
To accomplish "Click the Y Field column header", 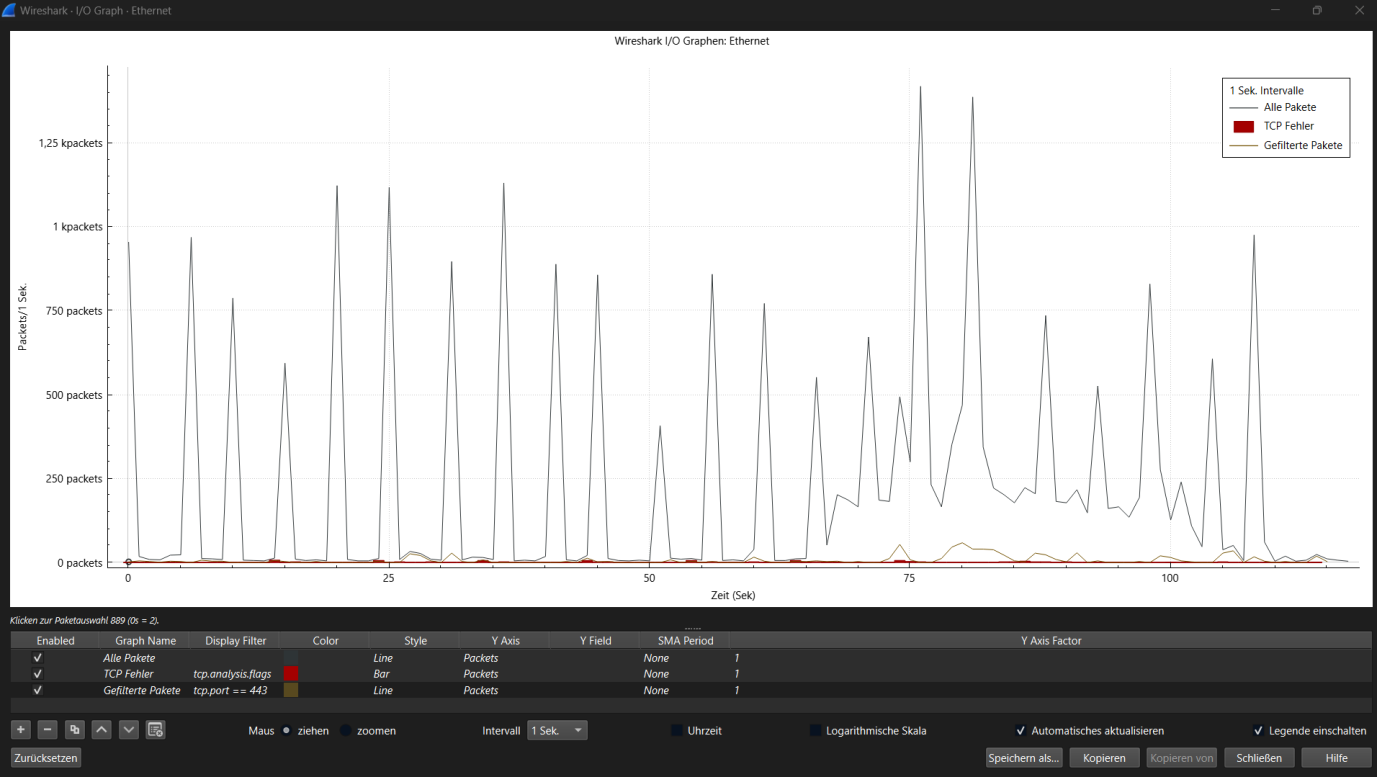I will pos(595,640).
